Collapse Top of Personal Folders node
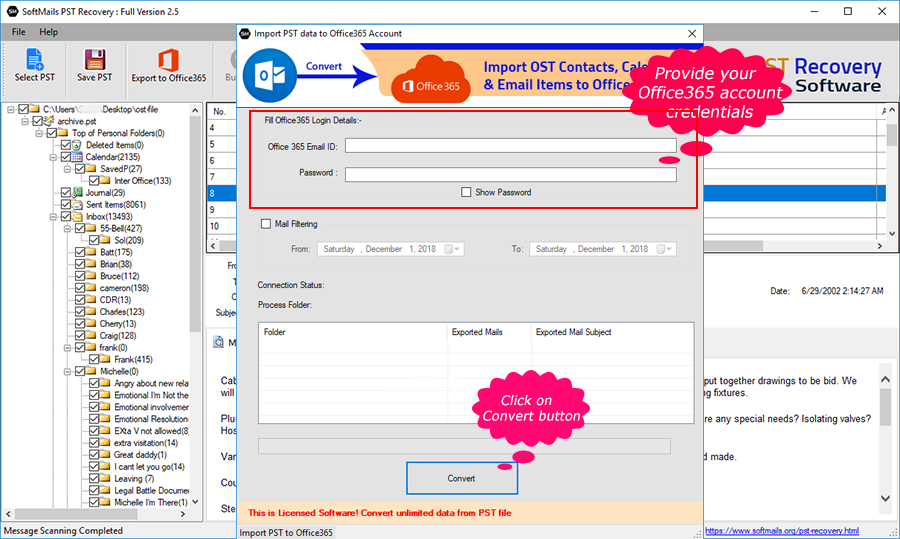 (39, 133)
